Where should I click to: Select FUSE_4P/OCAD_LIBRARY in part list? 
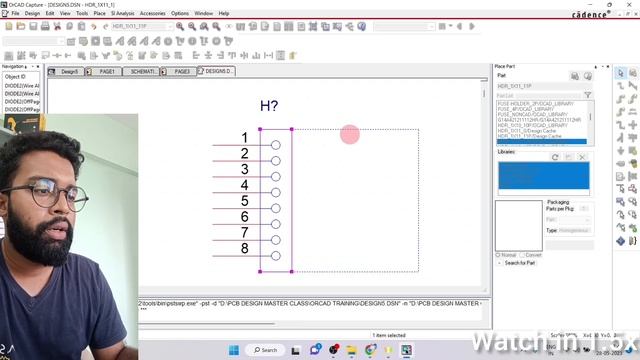tap(526, 109)
